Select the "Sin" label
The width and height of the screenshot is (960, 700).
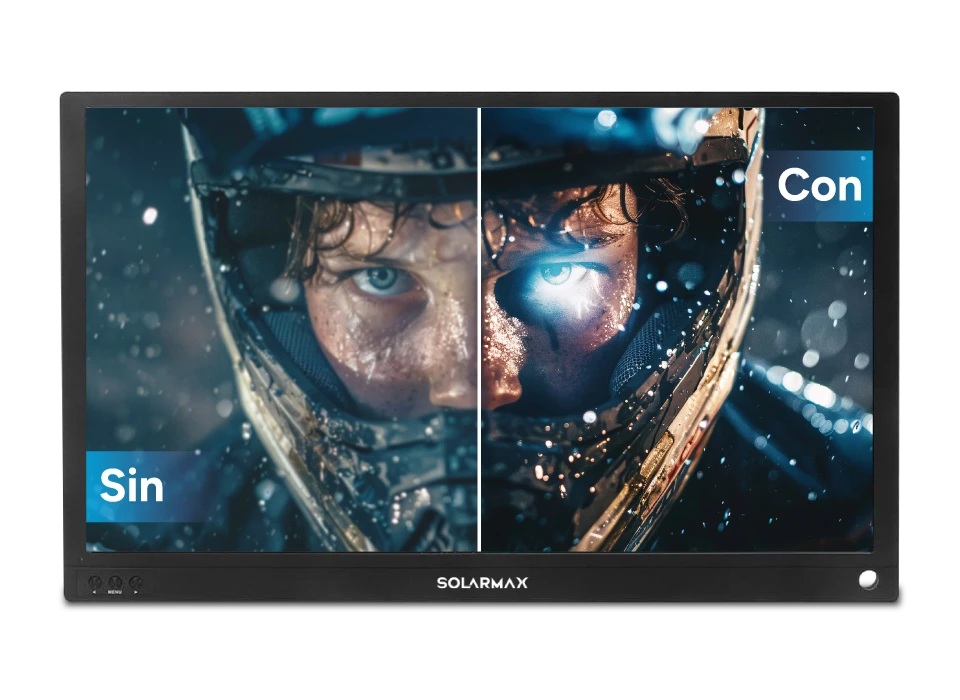[x=132, y=486]
